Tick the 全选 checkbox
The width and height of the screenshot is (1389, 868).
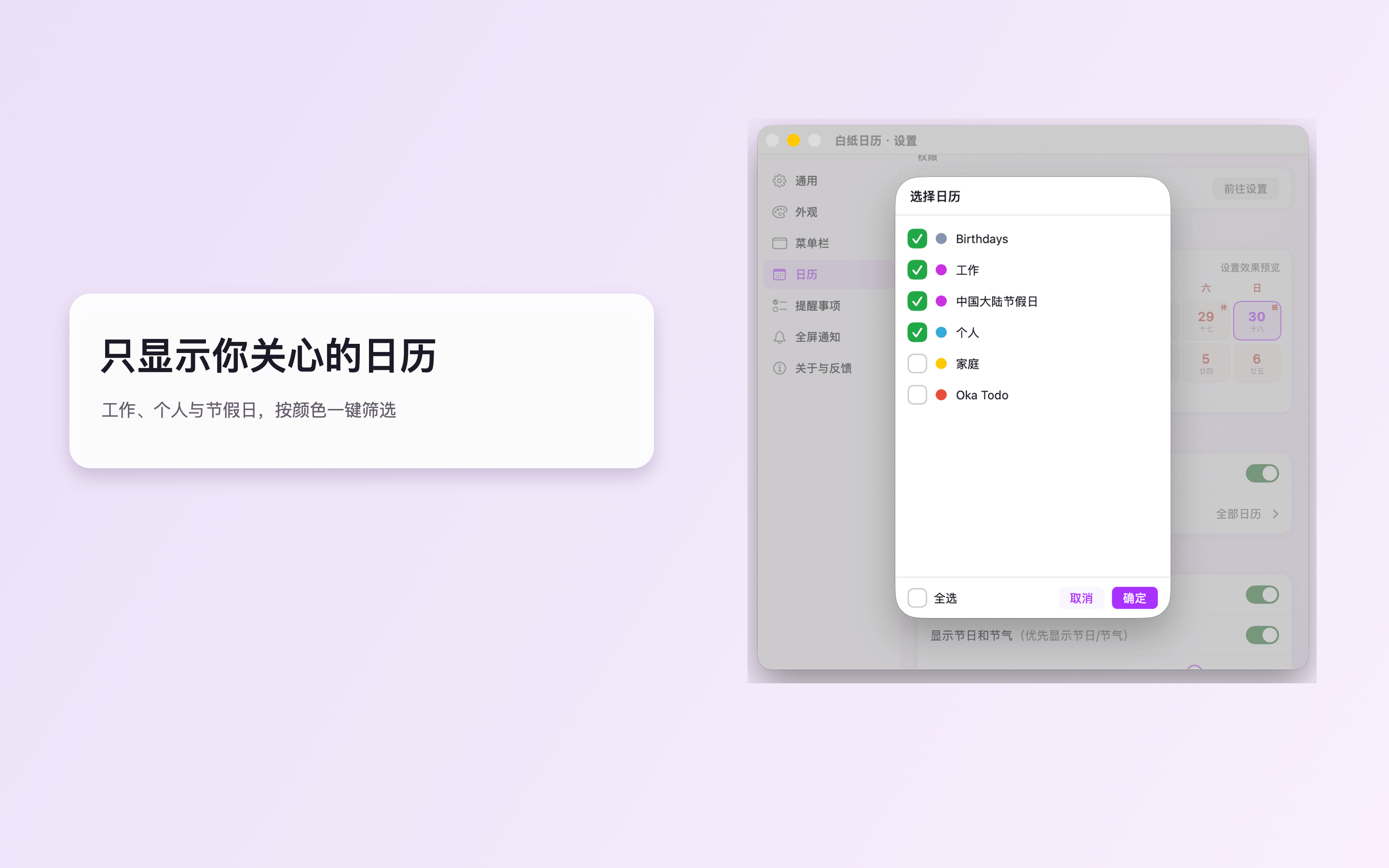[917, 597]
